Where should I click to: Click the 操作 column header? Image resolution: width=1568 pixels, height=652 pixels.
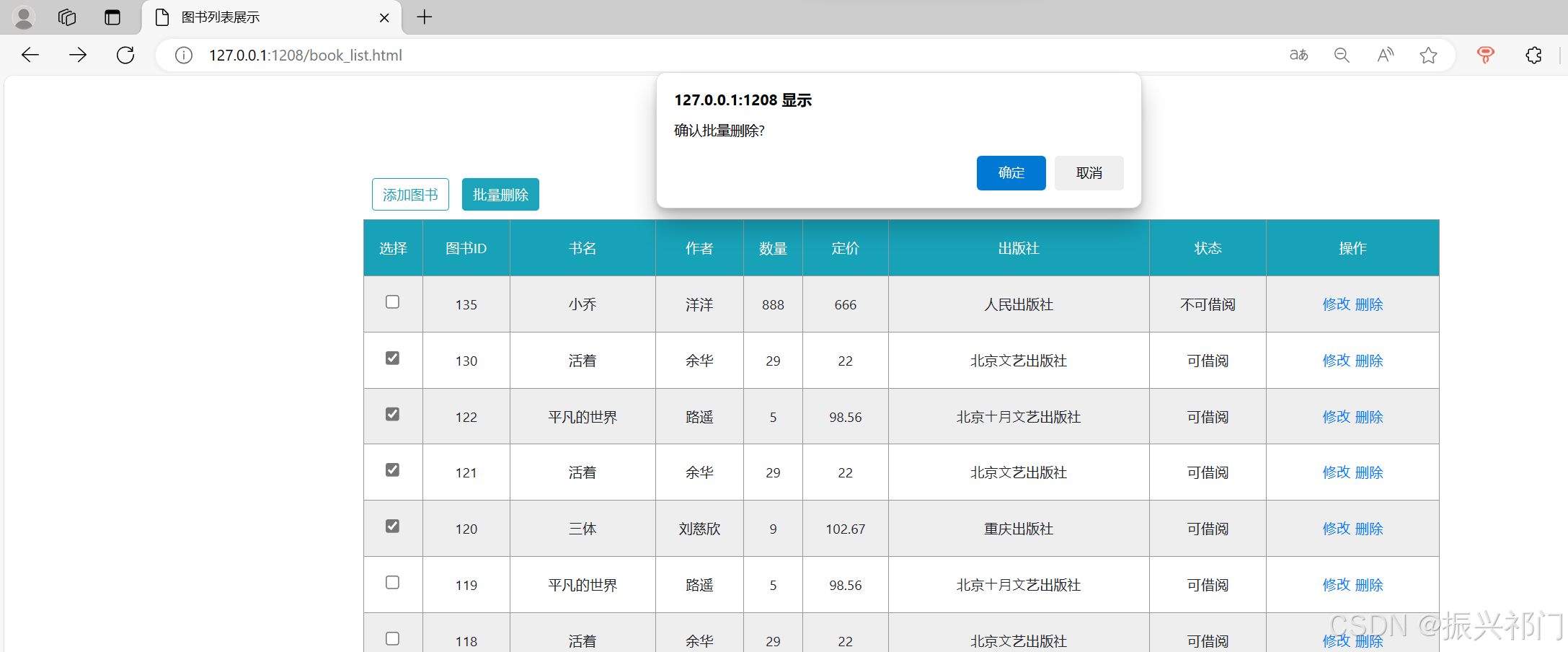point(1352,248)
